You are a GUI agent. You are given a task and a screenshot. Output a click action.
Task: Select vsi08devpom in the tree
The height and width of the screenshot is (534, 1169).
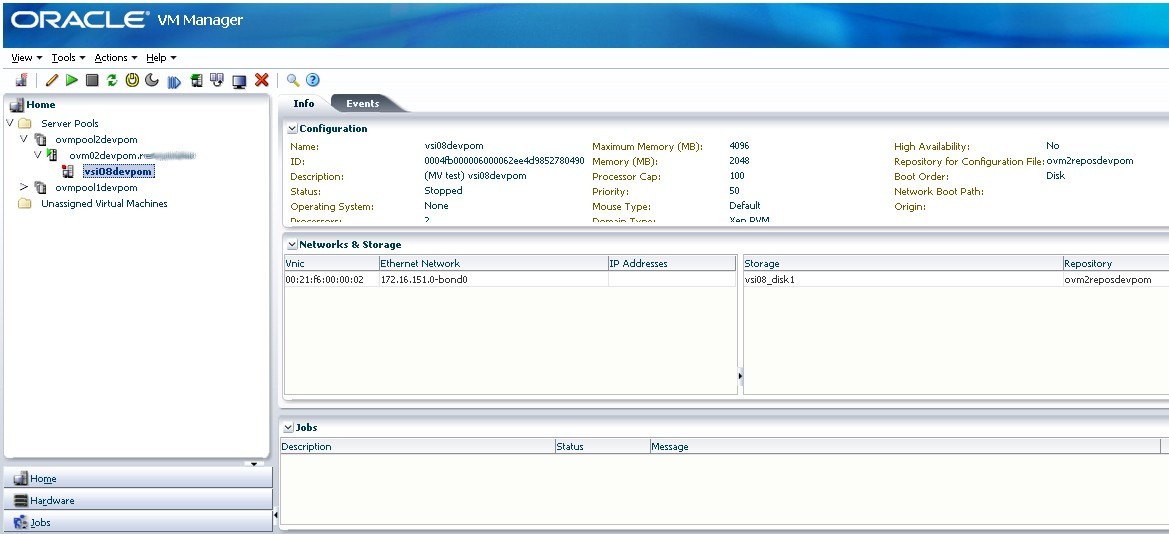(x=119, y=172)
